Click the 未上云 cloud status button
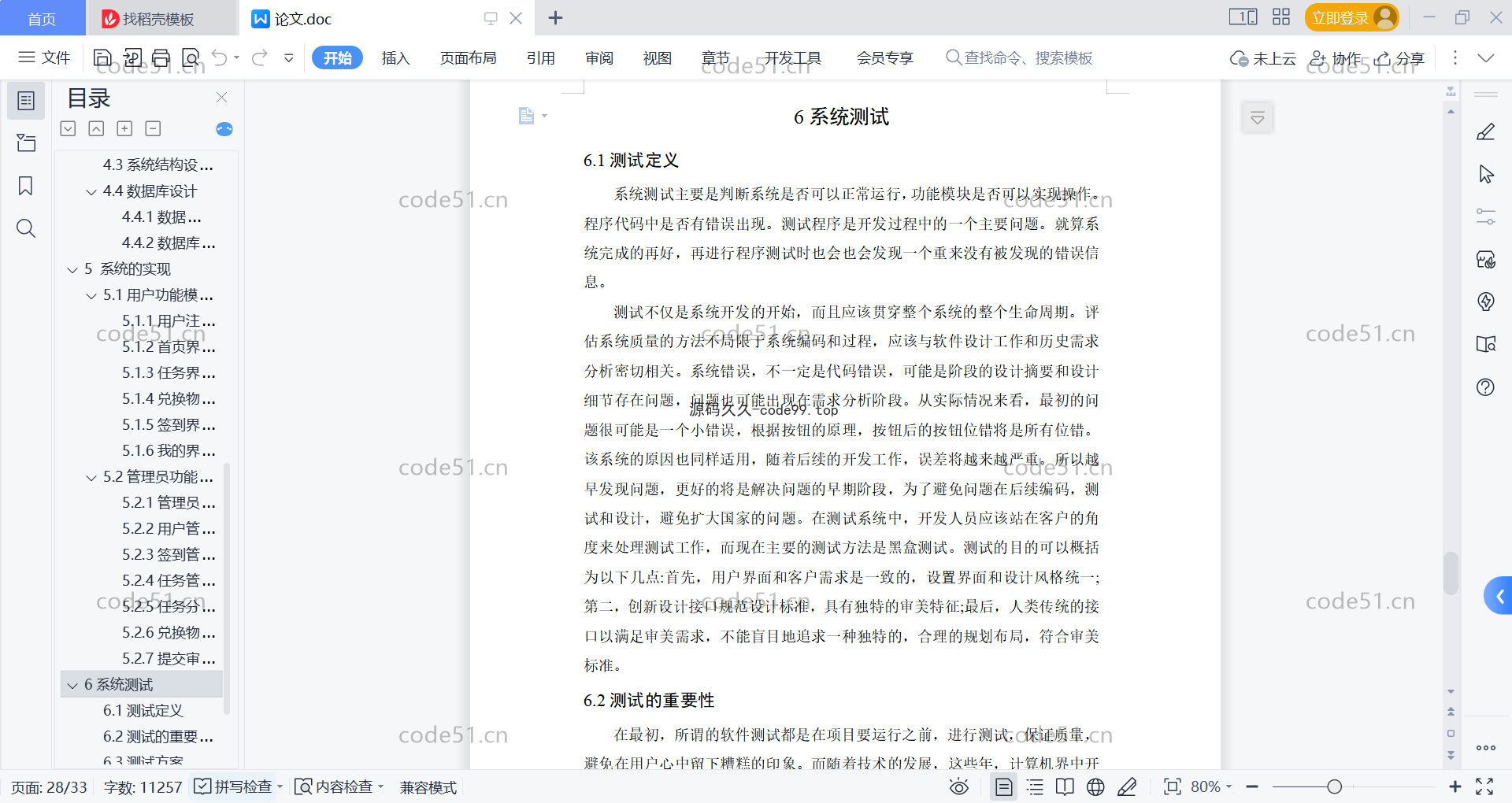1512x803 pixels. (x=1262, y=57)
